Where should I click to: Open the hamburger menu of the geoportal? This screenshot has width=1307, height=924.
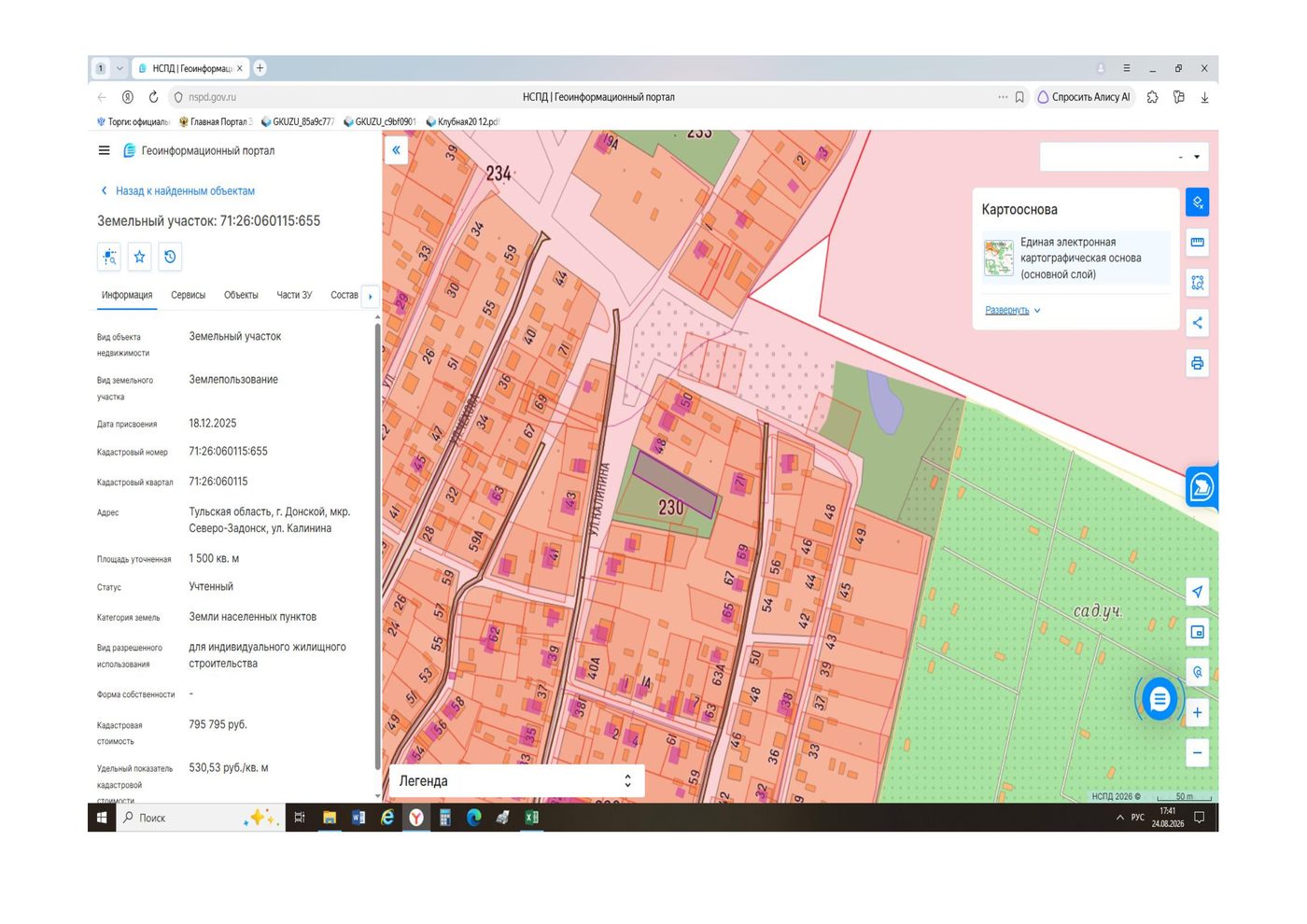click(104, 150)
